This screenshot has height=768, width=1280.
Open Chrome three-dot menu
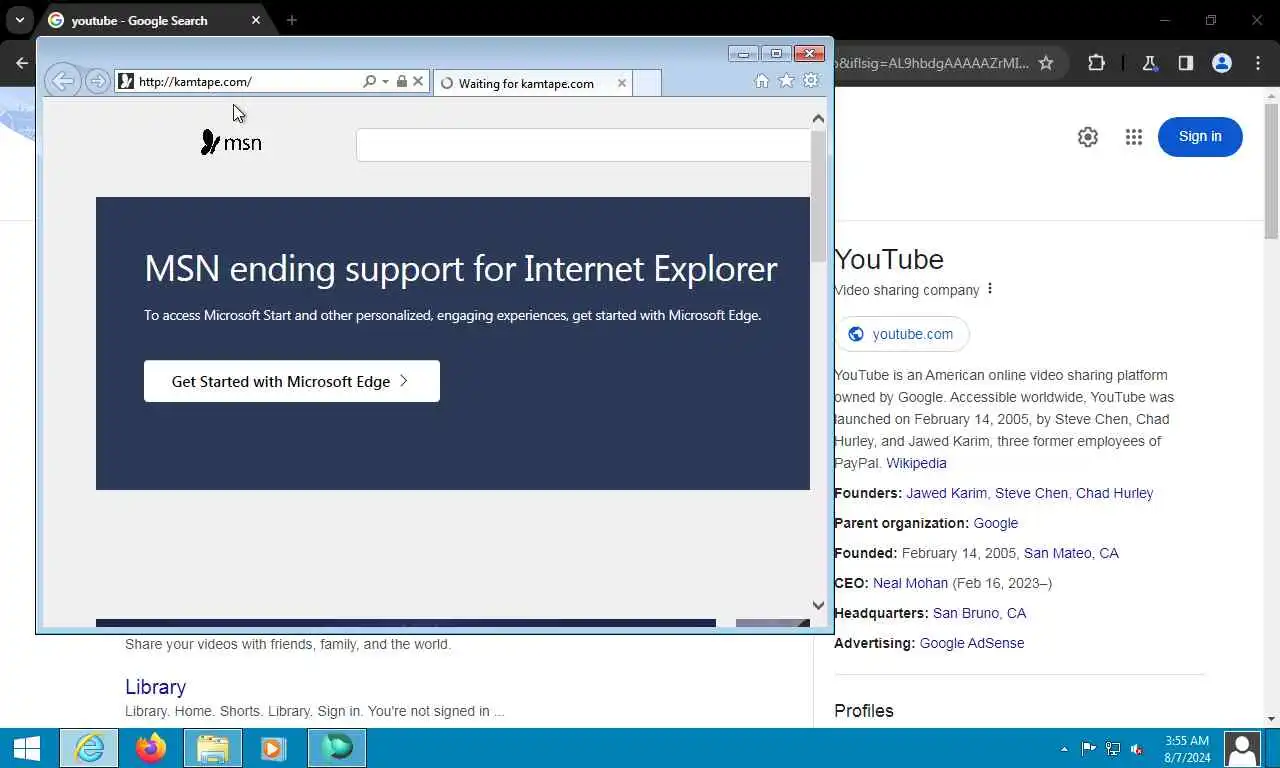click(1257, 63)
